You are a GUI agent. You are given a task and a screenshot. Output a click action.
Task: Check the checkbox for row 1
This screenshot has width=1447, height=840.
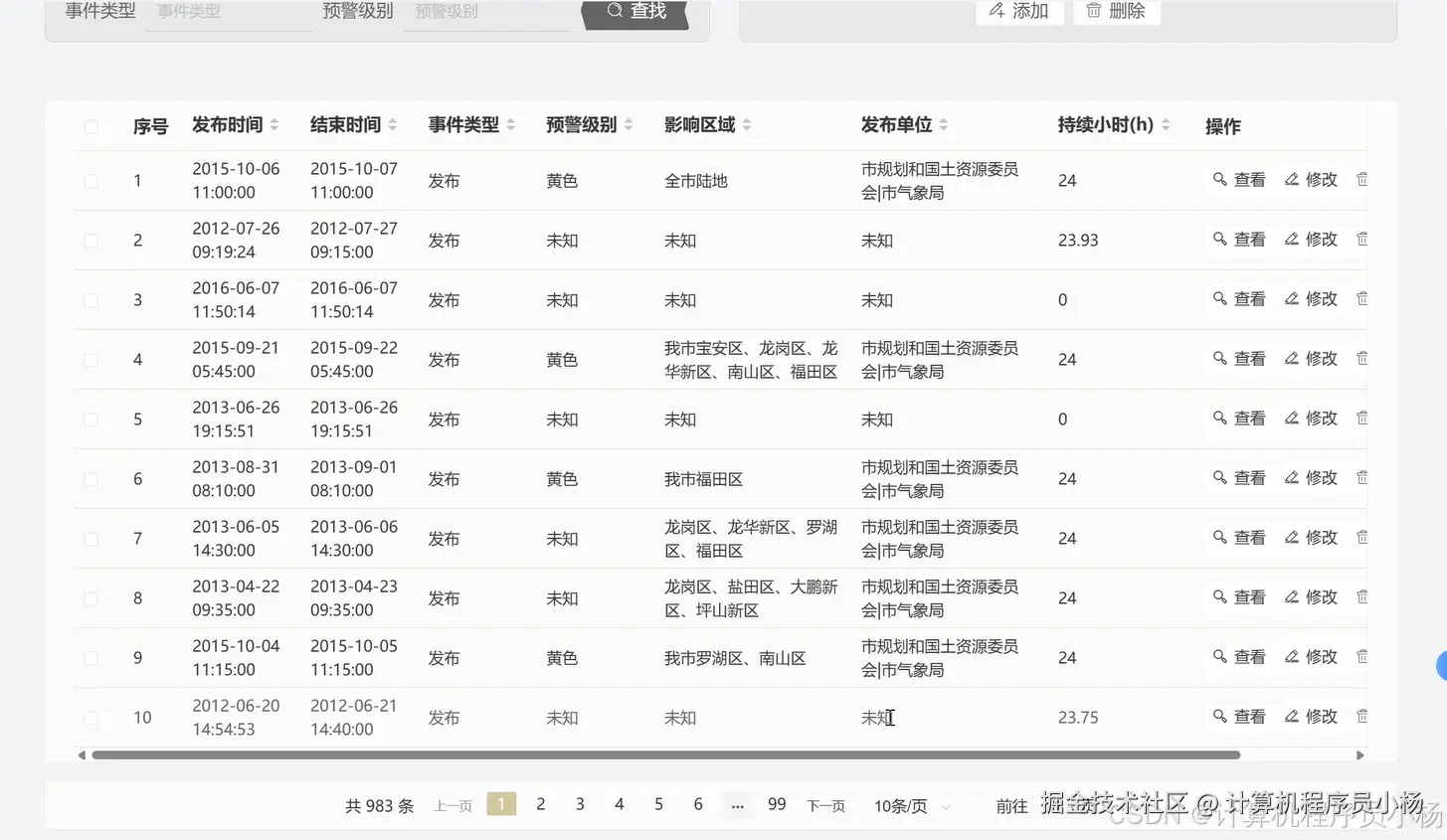[90, 181]
